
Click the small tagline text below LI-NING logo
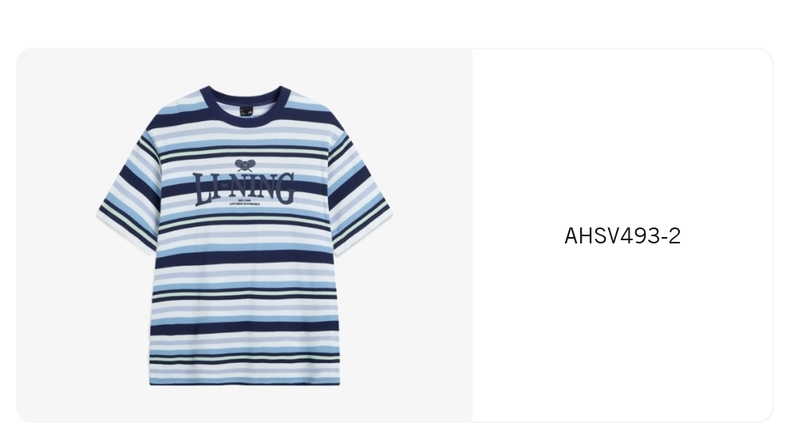(x=245, y=202)
